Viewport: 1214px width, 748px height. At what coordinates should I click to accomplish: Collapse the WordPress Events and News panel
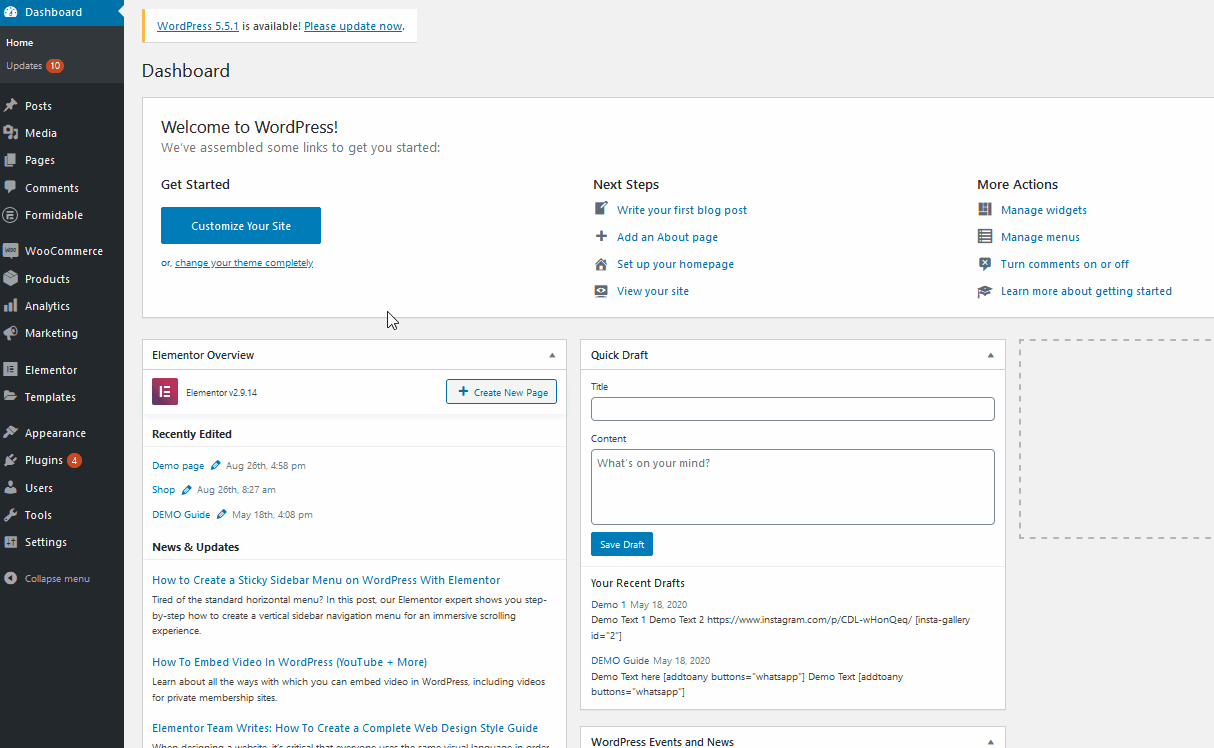991,742
